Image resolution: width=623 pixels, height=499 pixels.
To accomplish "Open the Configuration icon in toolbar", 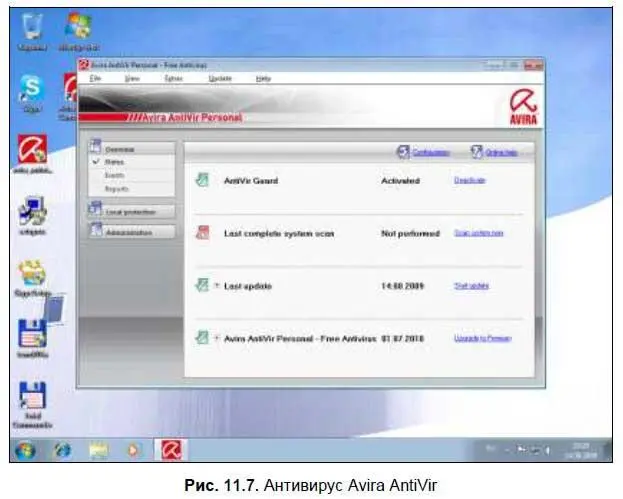I will pyautogui.click(x=403, y=152).
